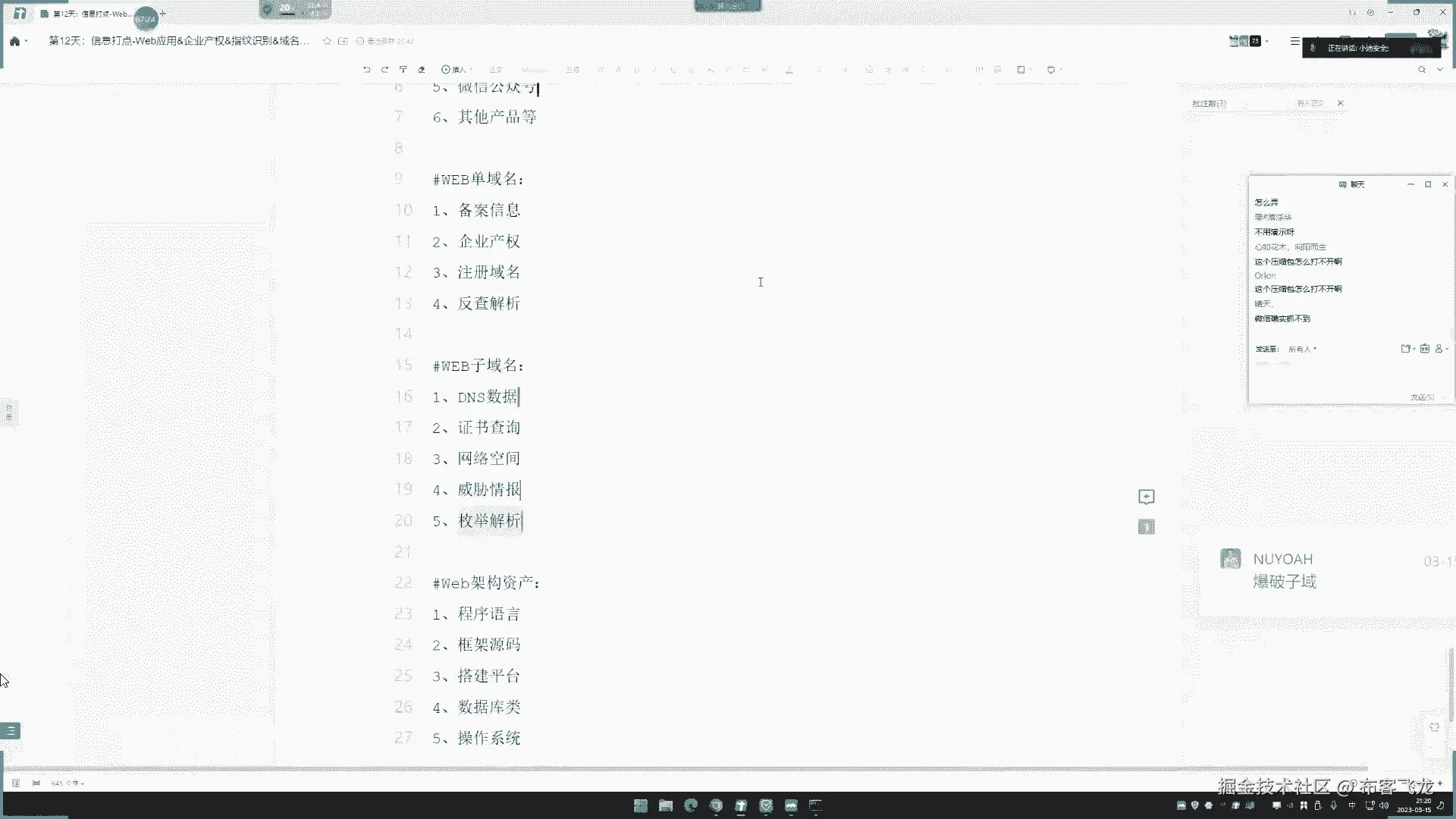
Task: Star this document as favorite
Action: coord(327,41)
